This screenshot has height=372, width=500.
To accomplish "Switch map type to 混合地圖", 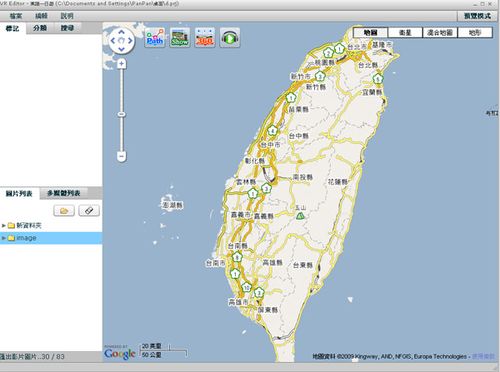I will [x=440, y=32].
